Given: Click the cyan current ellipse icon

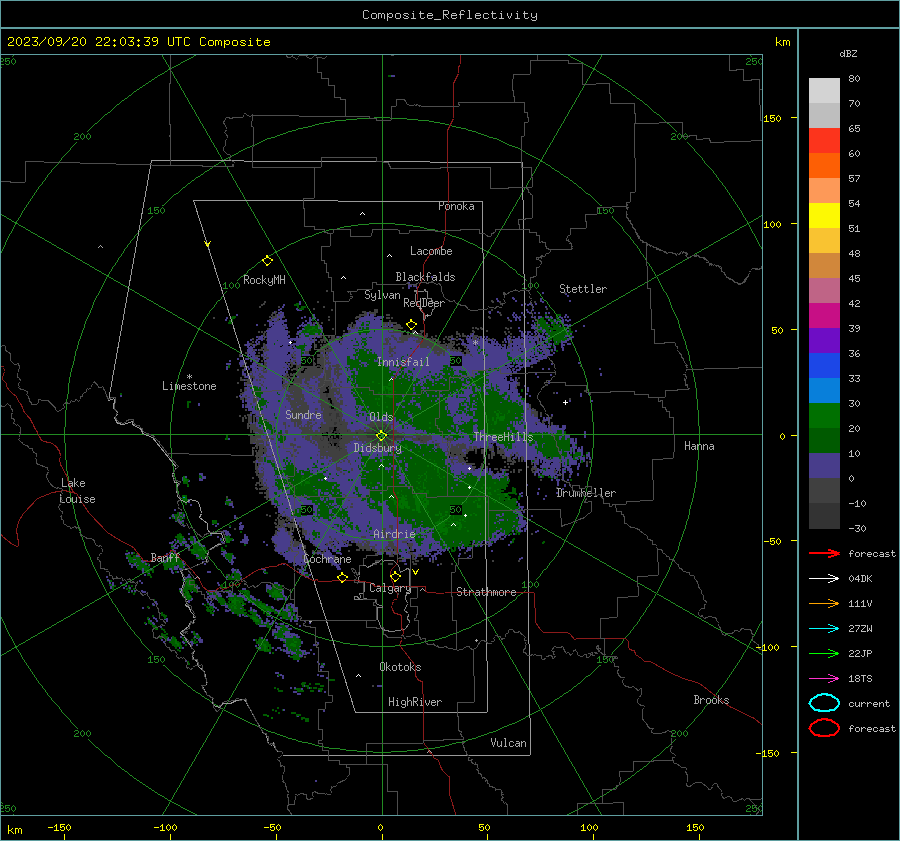Looking at the screenshot, I should pyautogui.click(x=824, y=703).
